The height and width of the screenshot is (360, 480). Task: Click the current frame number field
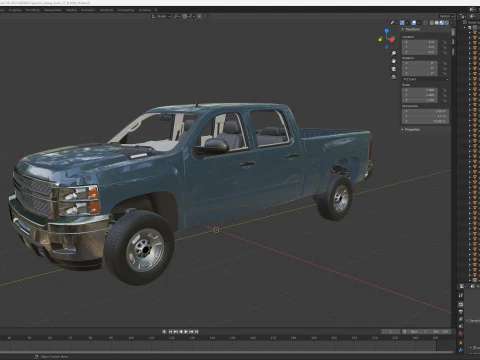pyautogui.click(x=391, y=332)
